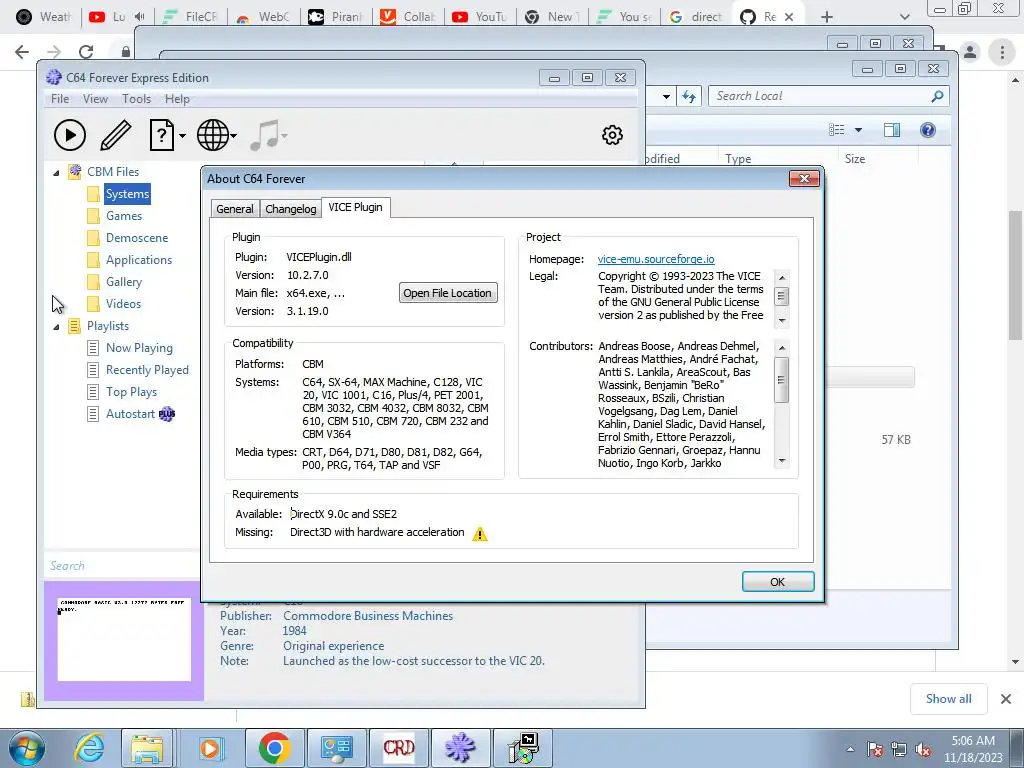
Task: Collapse the CBM Files tree node
Action: pyautogui.click(x=56, y=172)
